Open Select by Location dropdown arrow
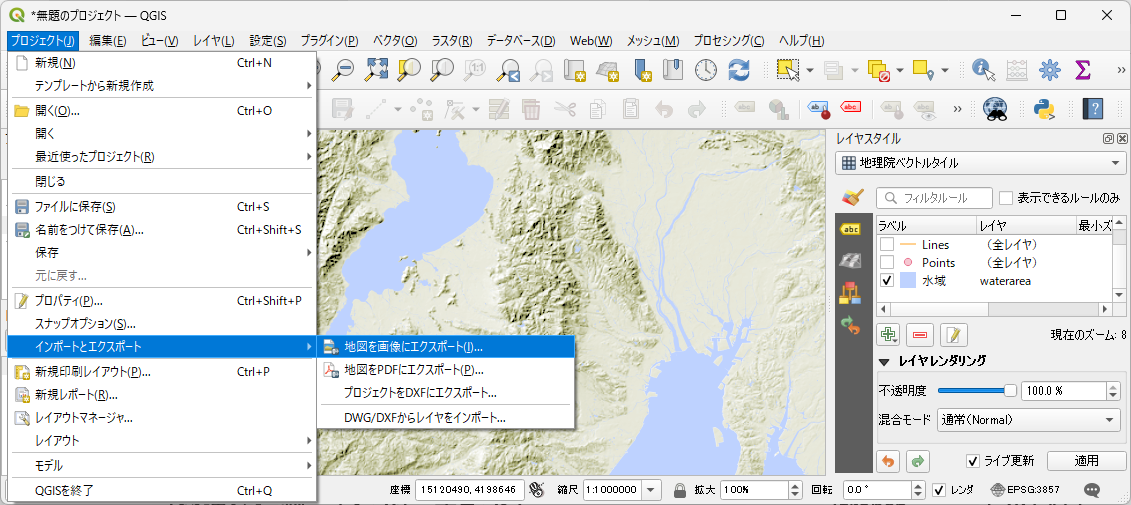The image size is (1131, 505). click(944, 70)
